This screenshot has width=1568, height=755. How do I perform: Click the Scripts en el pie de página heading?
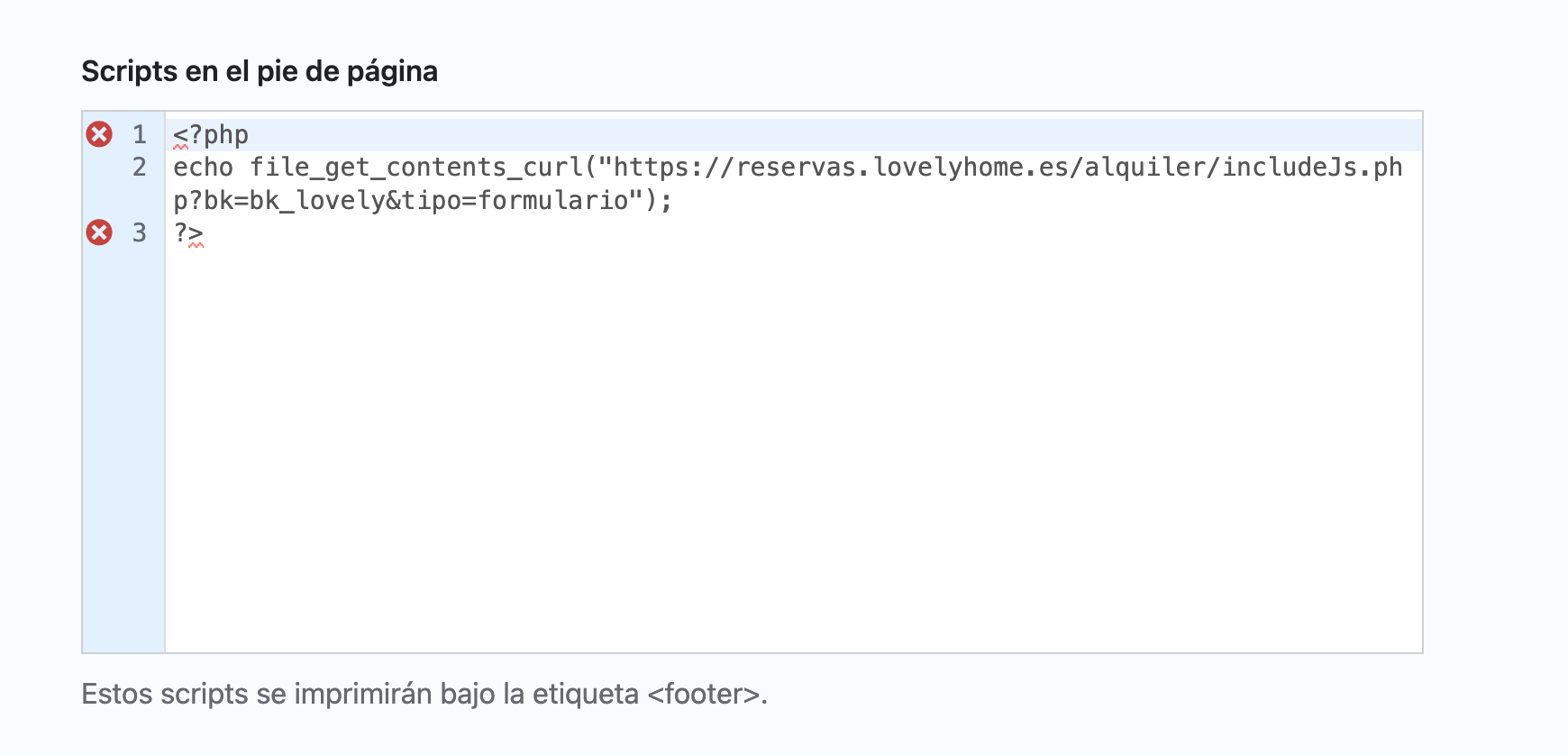coord(260,71)
